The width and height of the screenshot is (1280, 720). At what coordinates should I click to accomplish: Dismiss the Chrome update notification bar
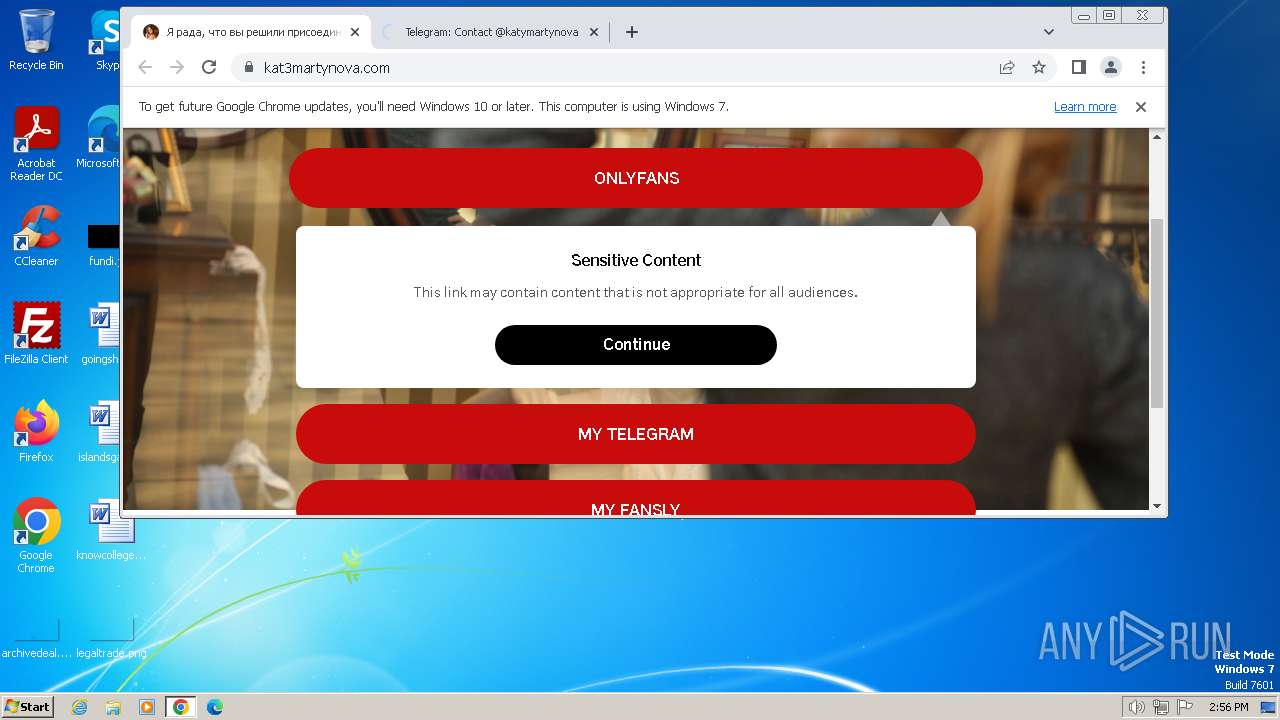coord(1140,107)
